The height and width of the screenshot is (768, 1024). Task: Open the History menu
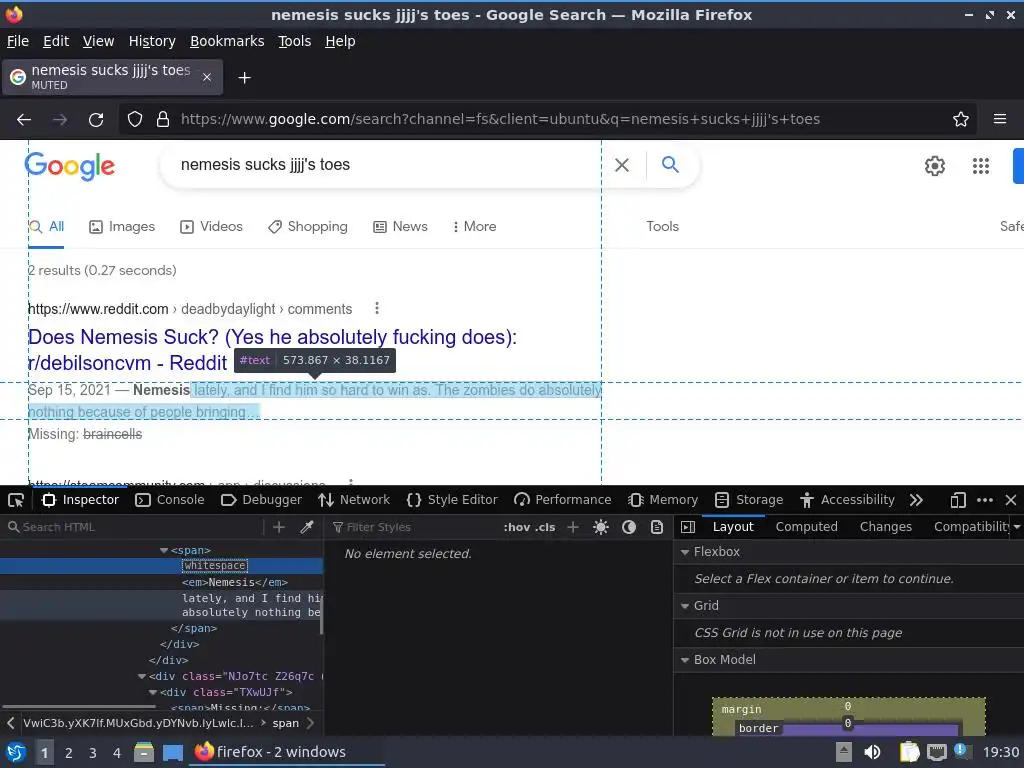click(x=152, y=41)
